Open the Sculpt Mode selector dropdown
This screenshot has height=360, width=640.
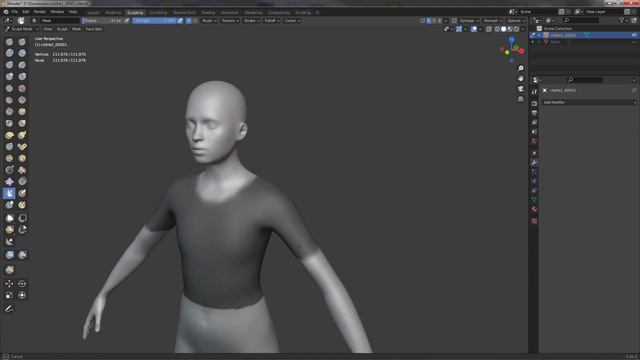coord(22,29)
